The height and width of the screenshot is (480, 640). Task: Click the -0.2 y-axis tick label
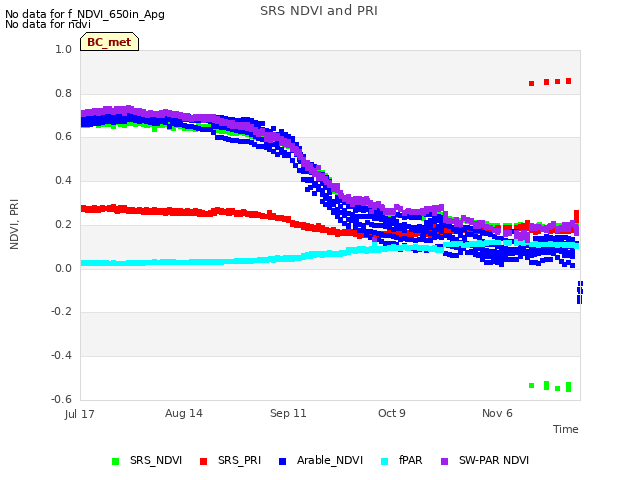(62, 311)
